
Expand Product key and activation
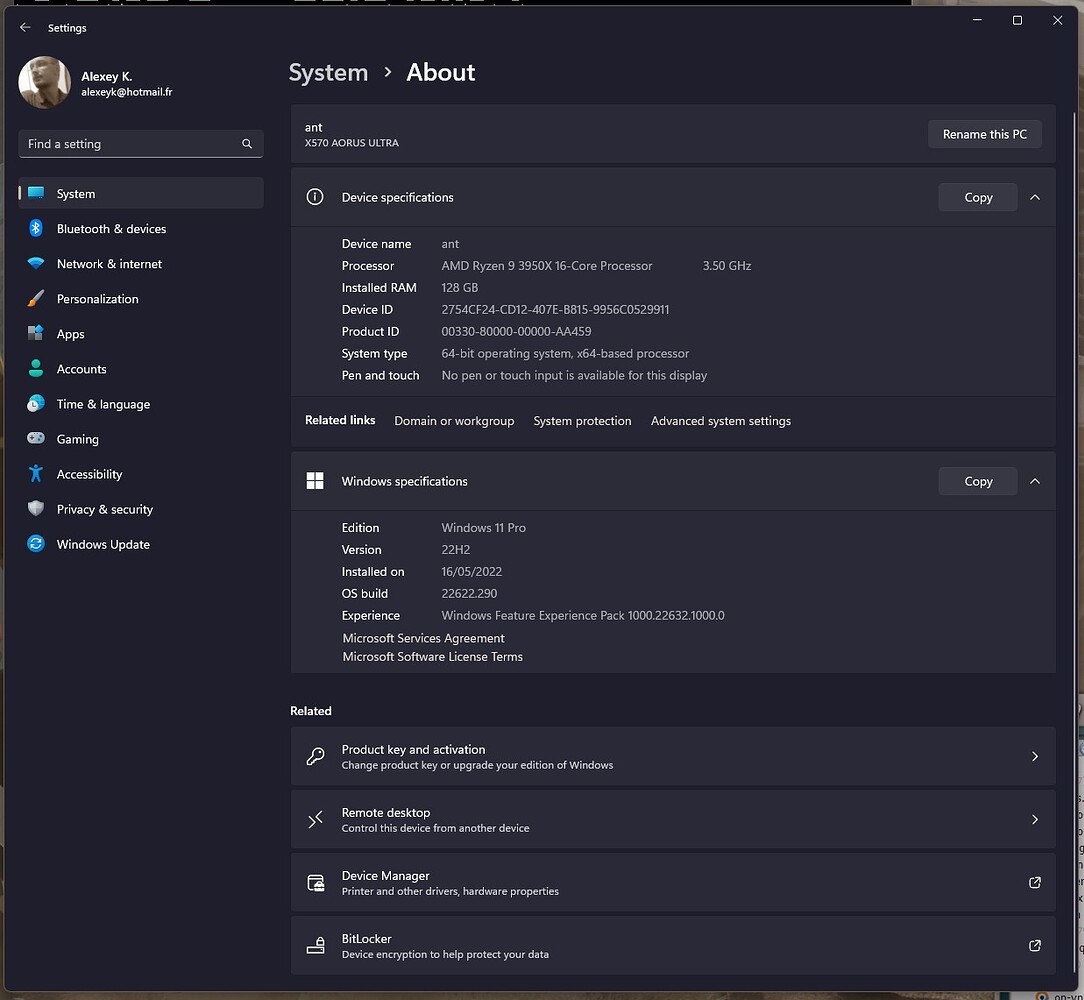click(673, 756)
